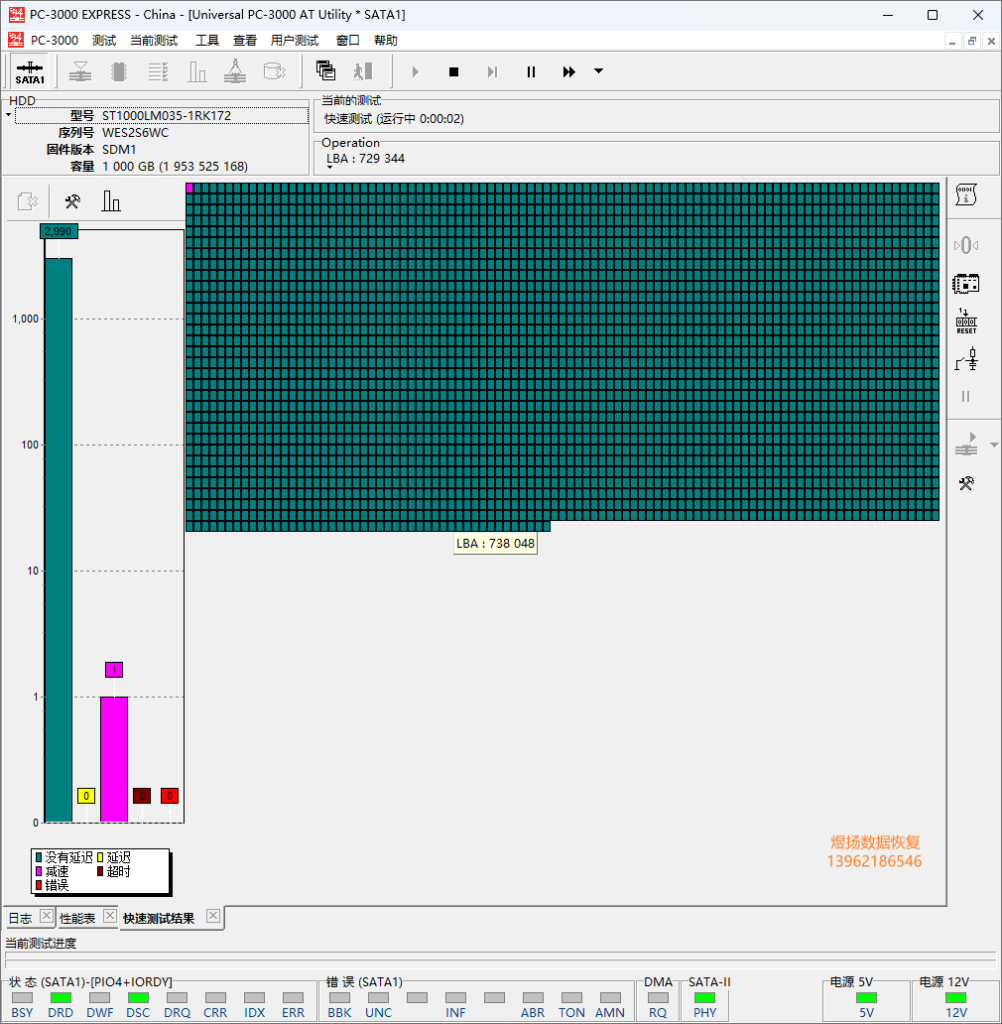Open the 用户测试 menu
This screenshot has height=1024, width=1002.
(295, 40)
